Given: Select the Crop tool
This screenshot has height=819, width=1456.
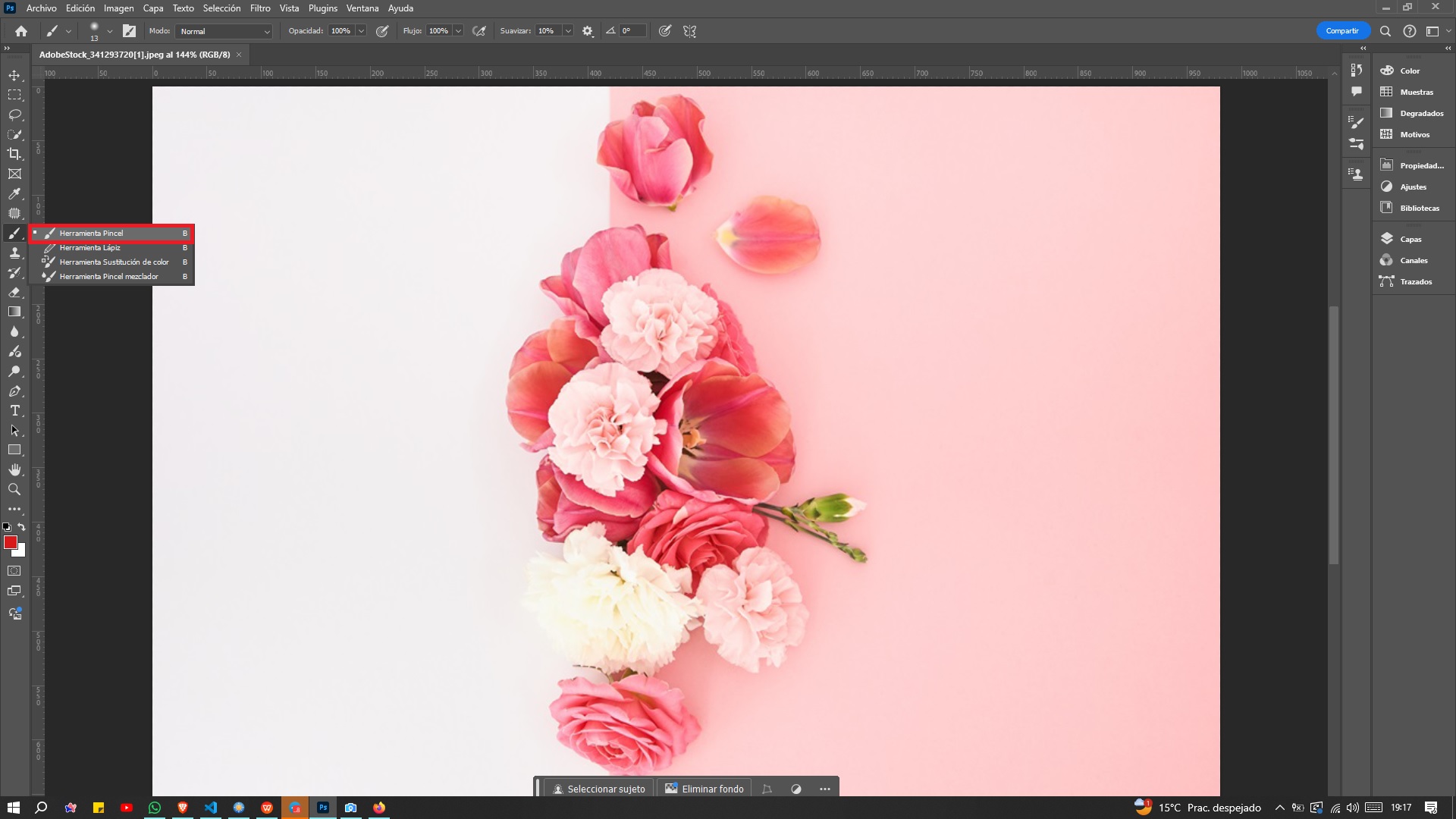Looking at the screenshot, I should 14,154.
